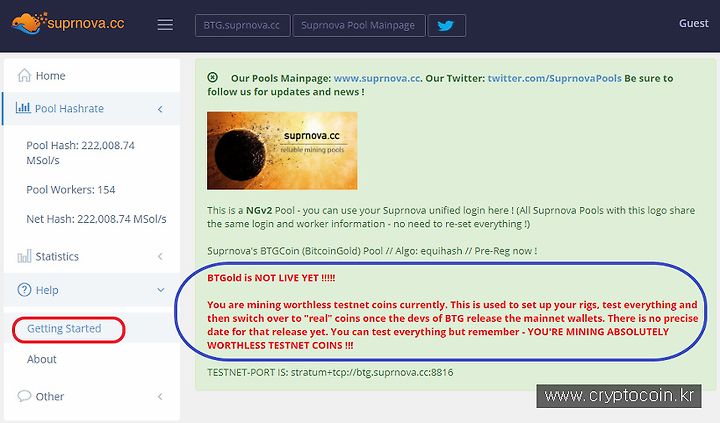Image resolution: width=720 pixels, height=423 pixels.
Task: Click the NGv2 Pool description text
Action: click(x=451, y=217)
